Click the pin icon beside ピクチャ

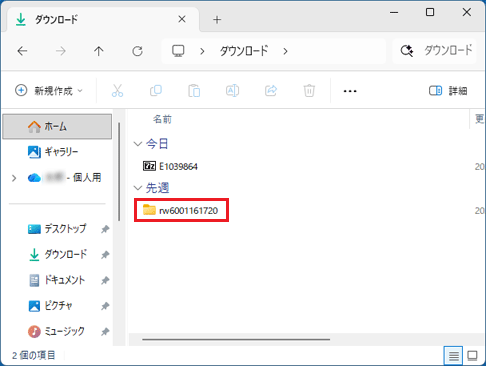coord(105,306)
